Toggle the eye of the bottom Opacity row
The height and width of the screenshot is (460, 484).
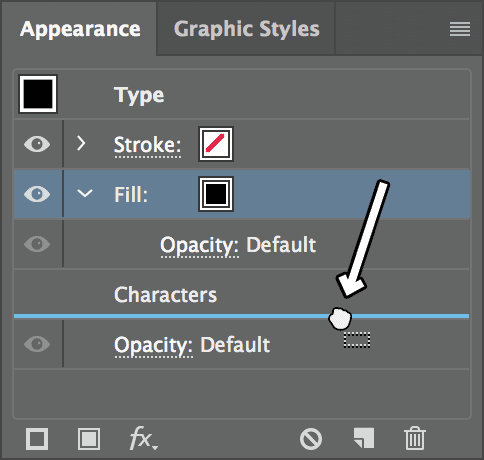coord(37,344)
